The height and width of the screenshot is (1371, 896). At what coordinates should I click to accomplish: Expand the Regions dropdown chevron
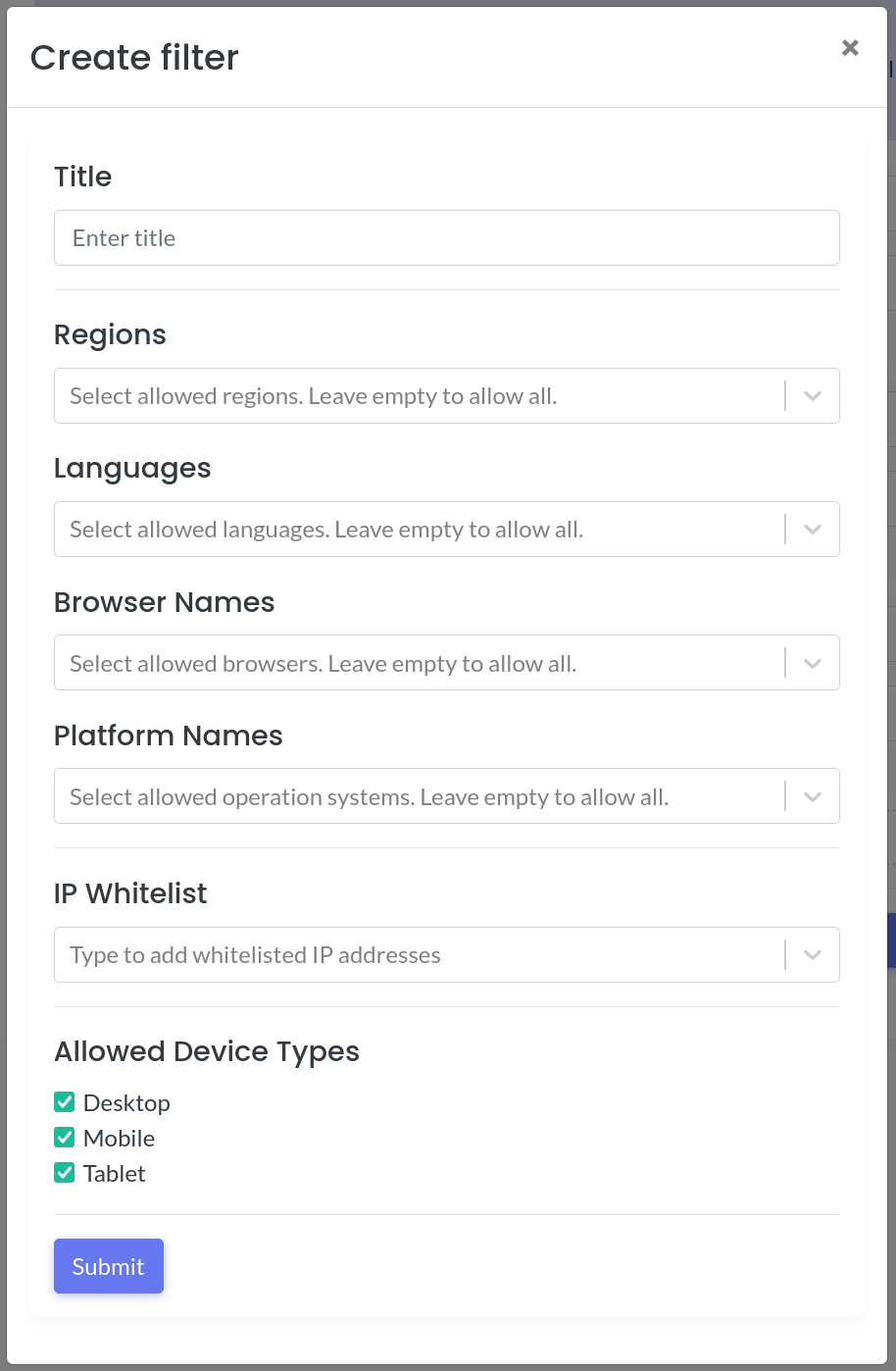813,396
